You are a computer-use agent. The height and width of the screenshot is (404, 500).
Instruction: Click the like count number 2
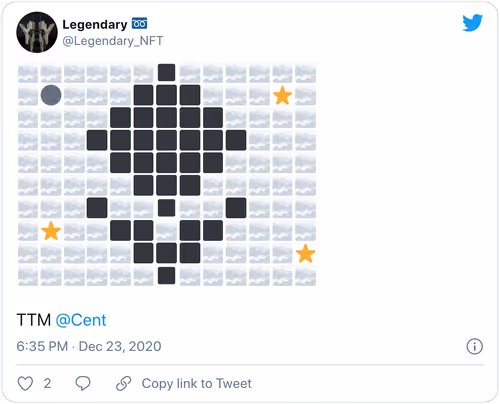point(47,383)
